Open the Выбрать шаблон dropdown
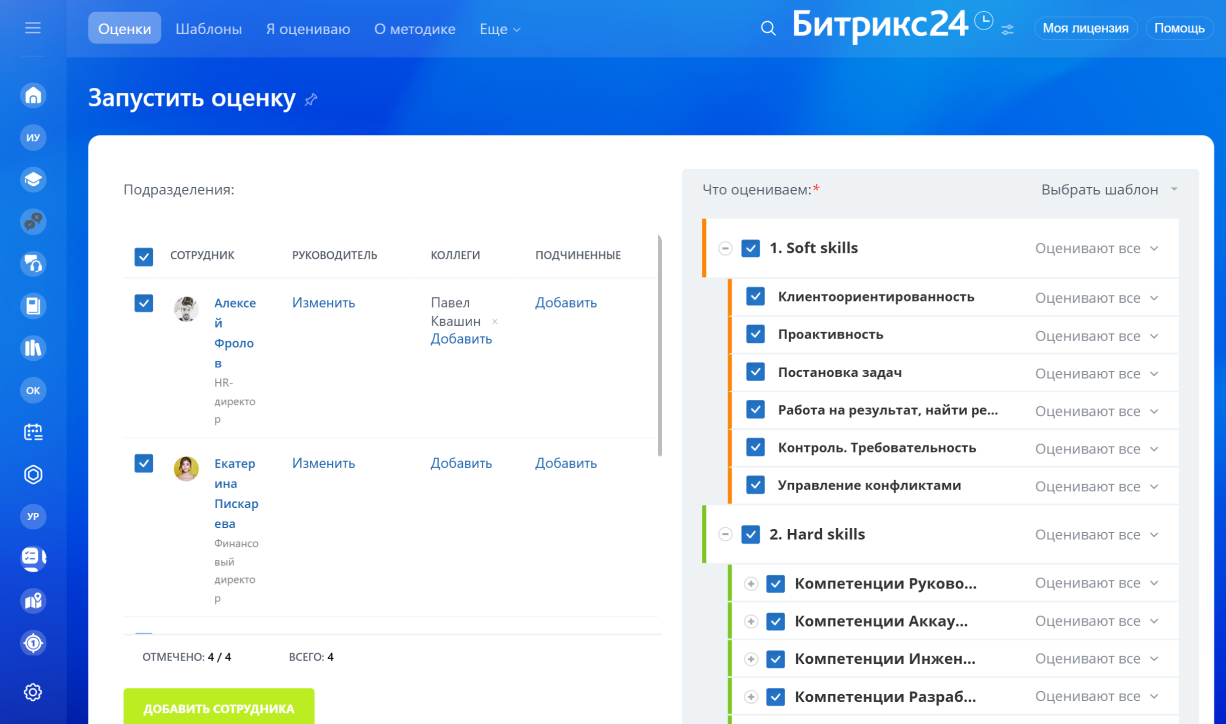 (1109, 190)
